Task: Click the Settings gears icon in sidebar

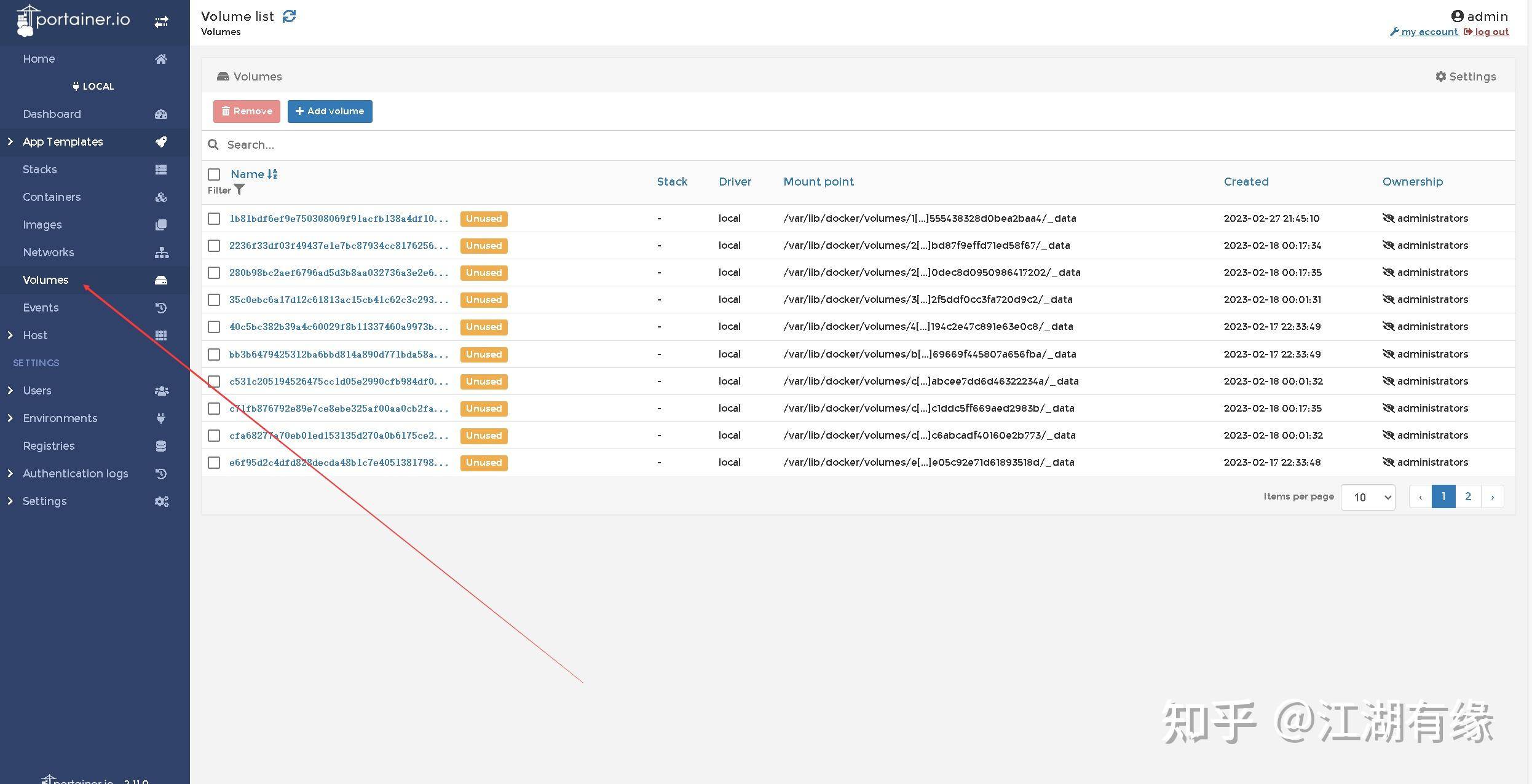Action: click(162, 501)
